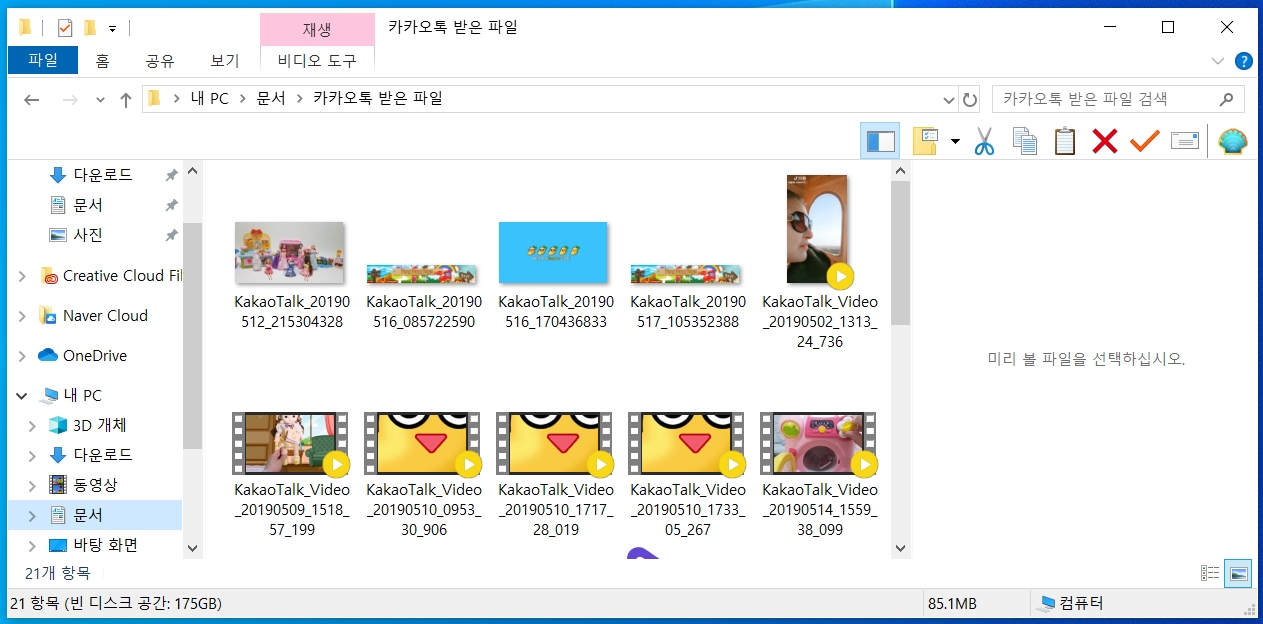1263x624 pixels.
Task: Switch to large thumbnails view in status bar
Action: tap(1239, 574)
